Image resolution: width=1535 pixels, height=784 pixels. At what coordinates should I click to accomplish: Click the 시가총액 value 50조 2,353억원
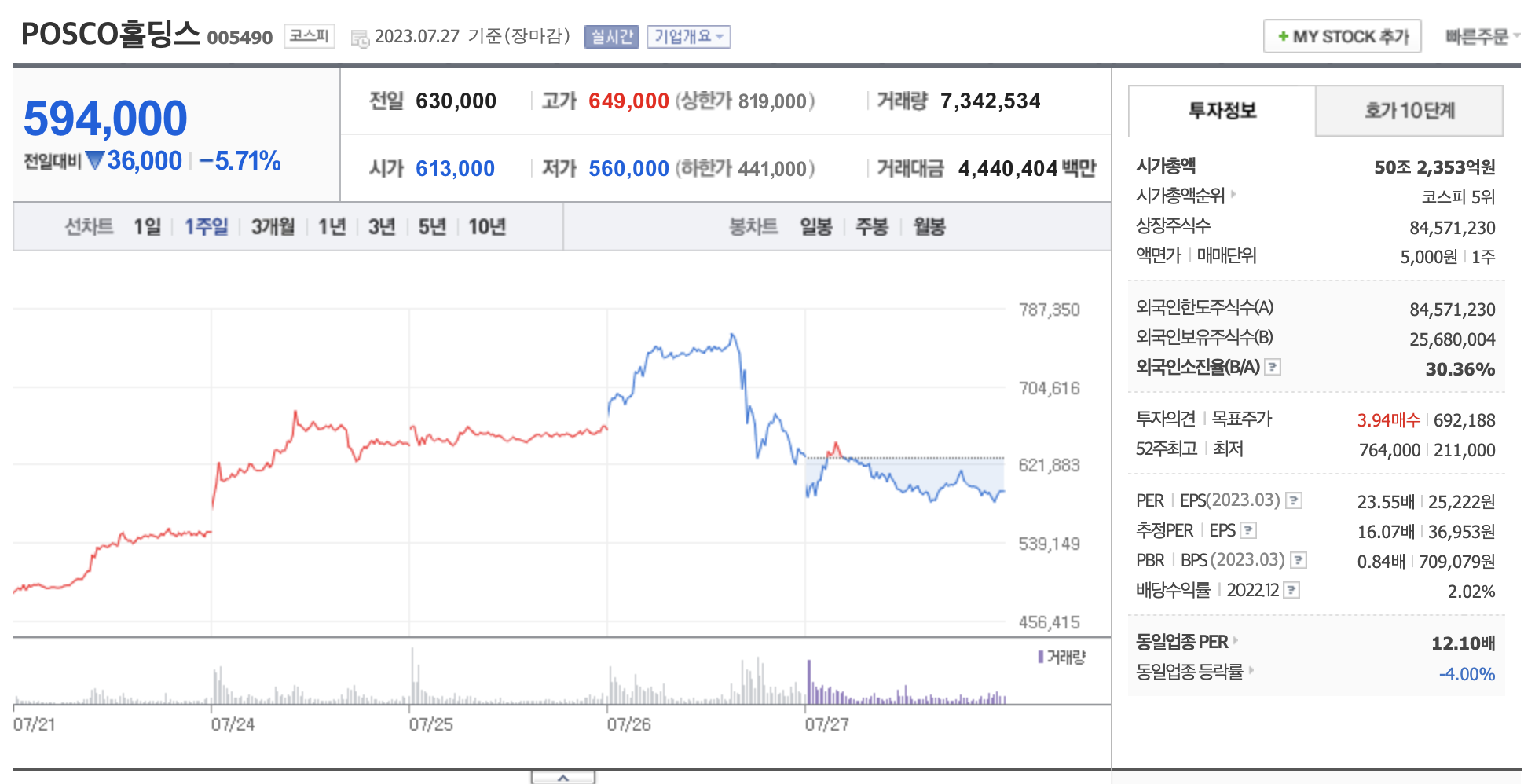click(x=1434, y=167)
